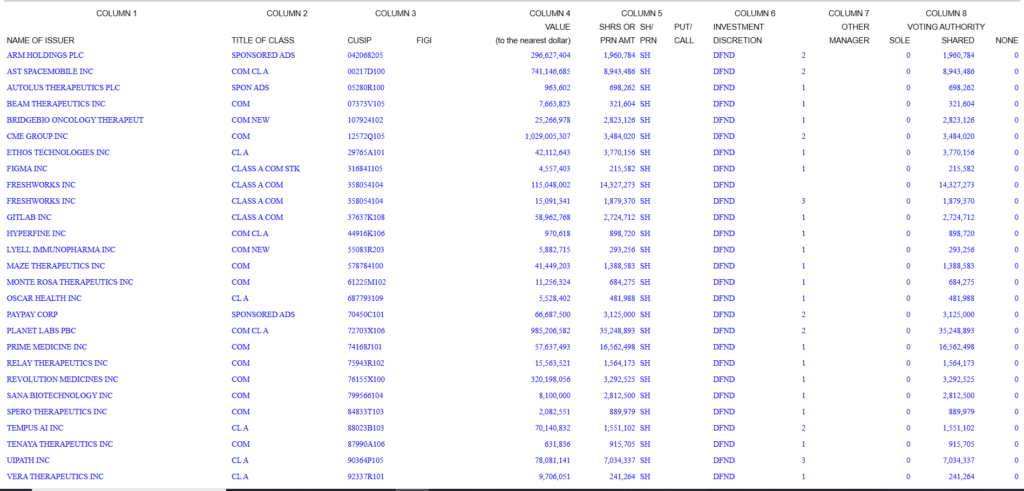1024x491 pixels.
Task: Click value 115,048,002 for Freshworks
Action: [551, 185]
